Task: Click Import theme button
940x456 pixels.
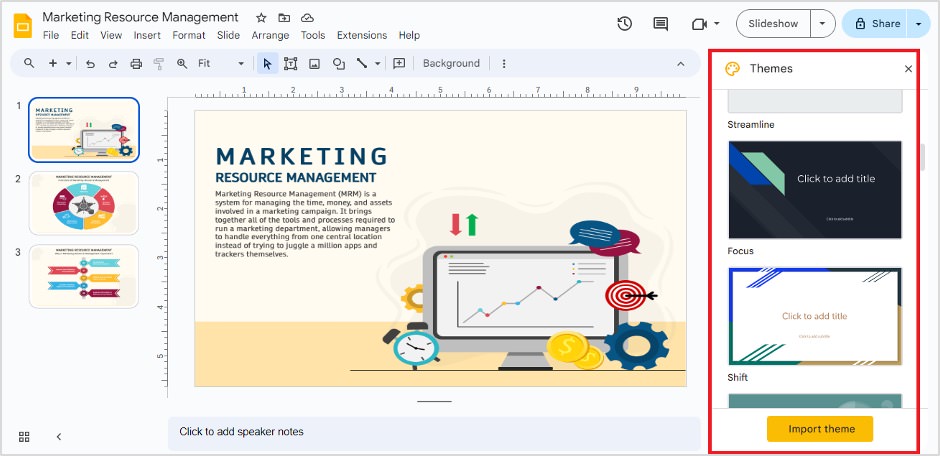Action: [820, 429]
